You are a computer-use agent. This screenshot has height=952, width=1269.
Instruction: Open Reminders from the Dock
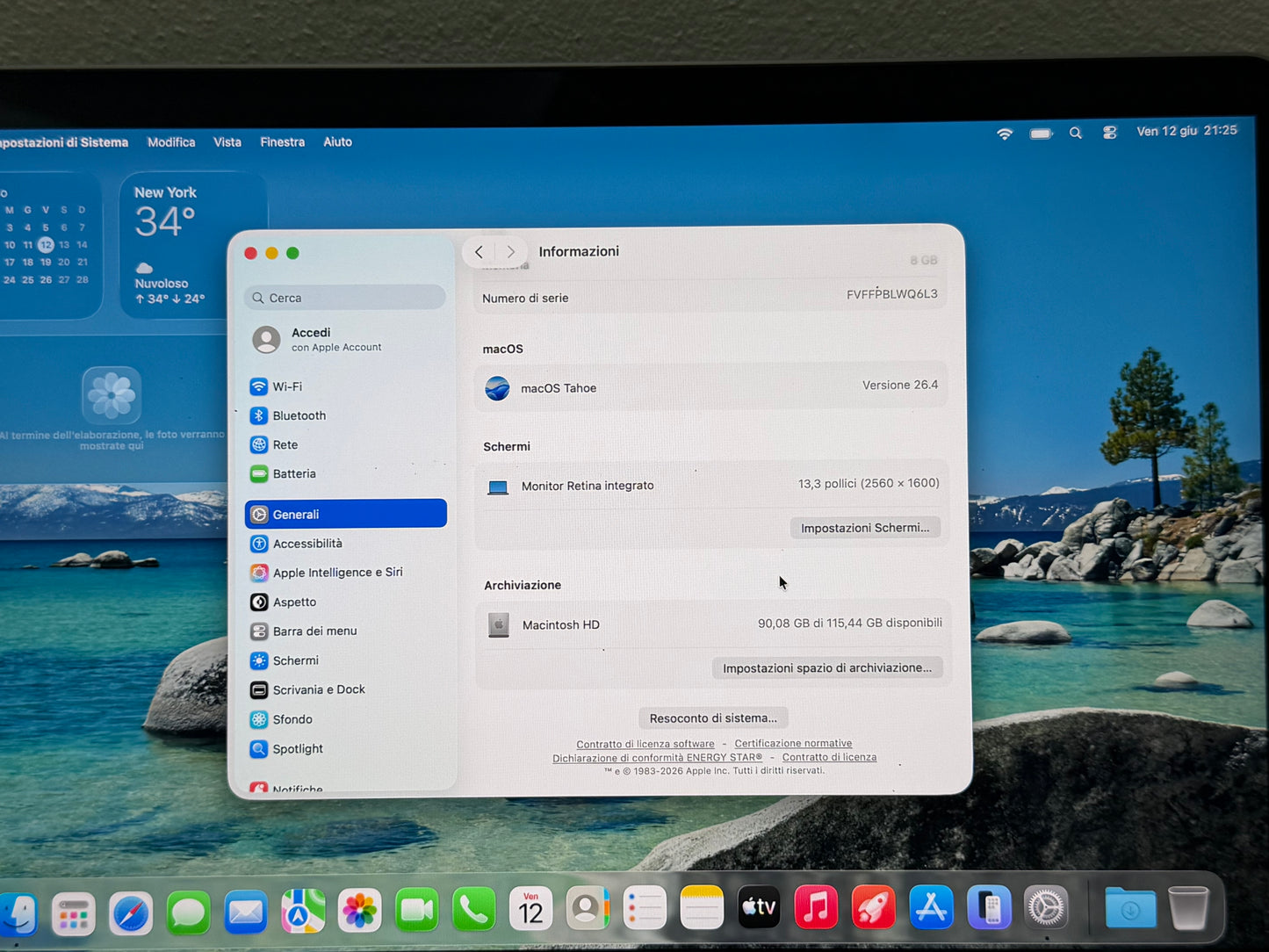pos(645,908)
